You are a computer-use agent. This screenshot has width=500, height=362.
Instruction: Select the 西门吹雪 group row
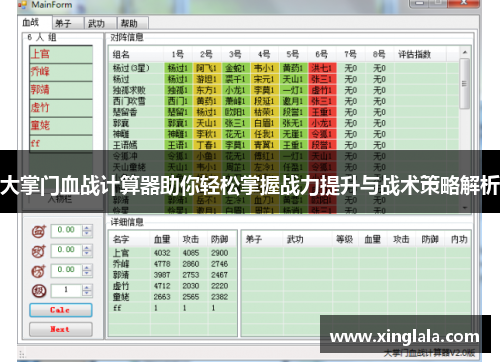tap(284, 101)
